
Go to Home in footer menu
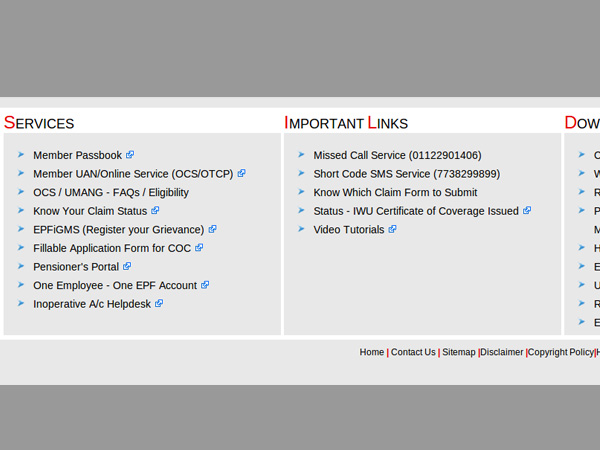click(371, 352)
